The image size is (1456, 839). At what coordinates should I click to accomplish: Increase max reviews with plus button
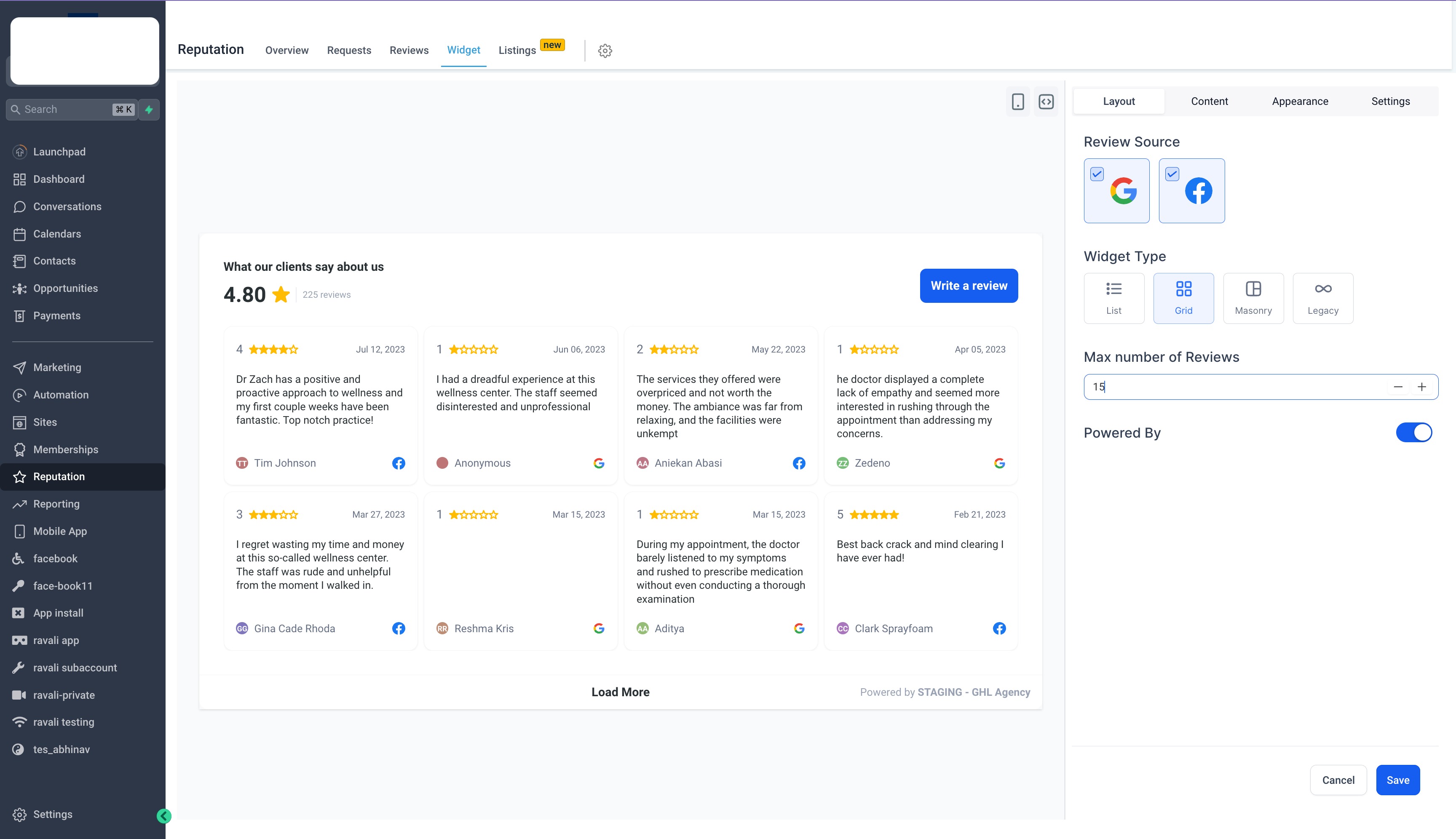click(x=1421, y=387)
